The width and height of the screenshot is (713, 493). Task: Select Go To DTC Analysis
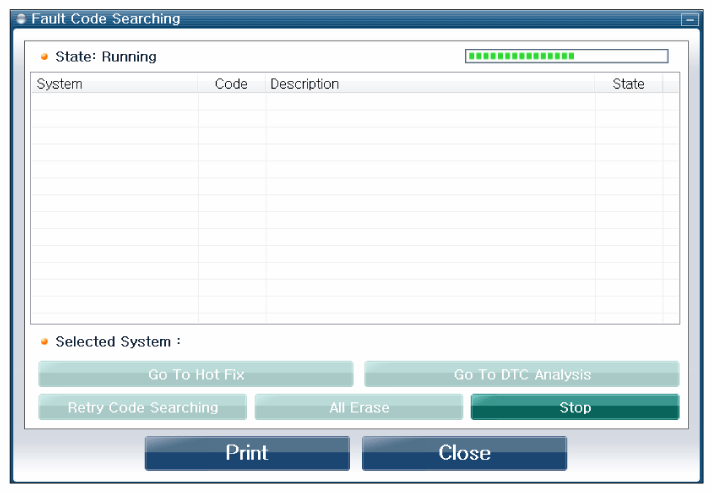(522, 374)
